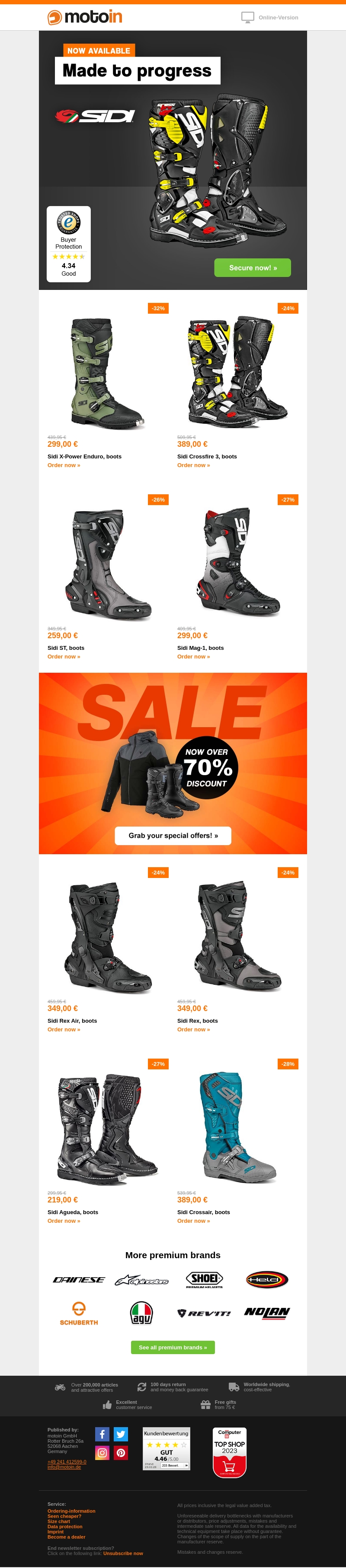Click the green Secure now! button

(x=253, y=268)
